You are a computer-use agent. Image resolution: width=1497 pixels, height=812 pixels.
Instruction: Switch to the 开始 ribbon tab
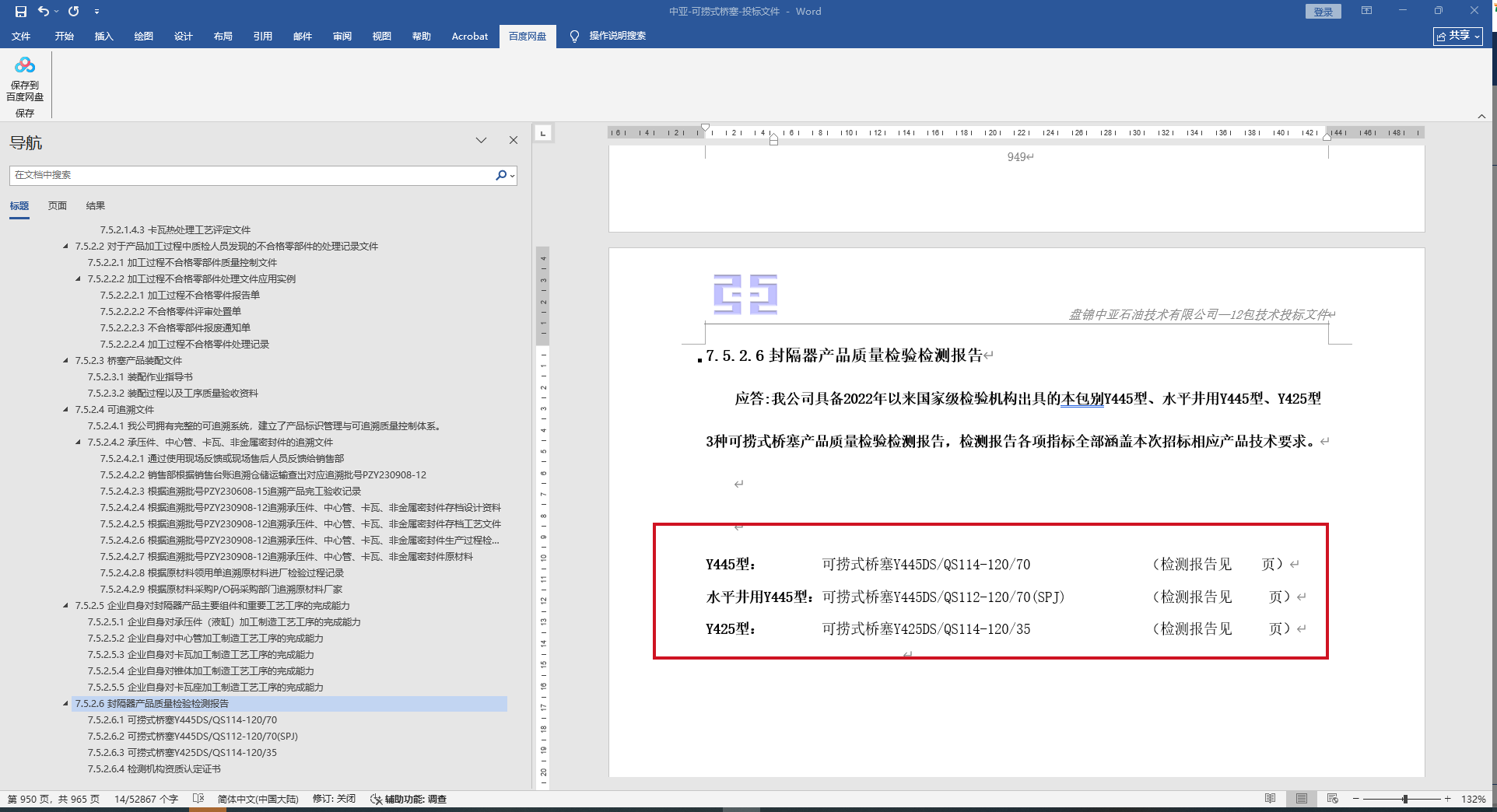pyautogui.click(x=65, y=37)
